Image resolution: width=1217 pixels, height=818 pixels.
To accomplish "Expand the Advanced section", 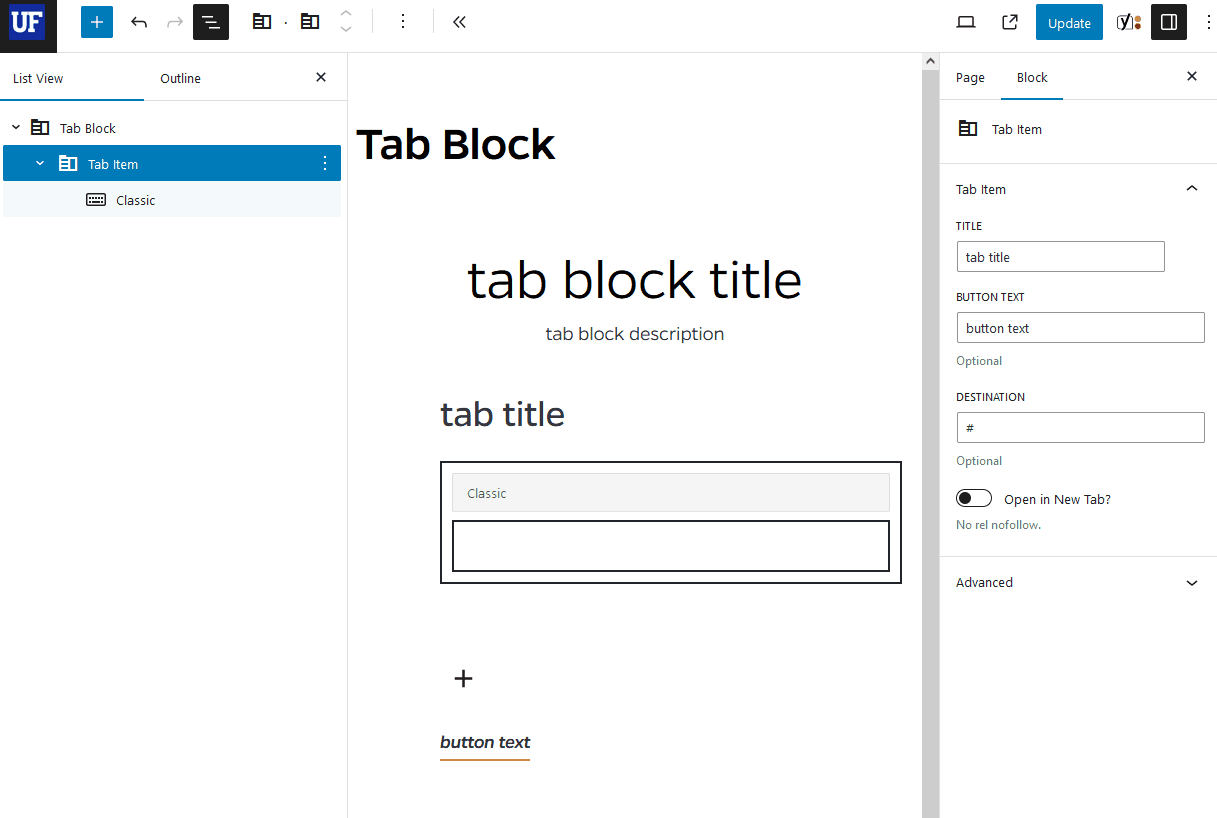I will (x=1078, y=582).
